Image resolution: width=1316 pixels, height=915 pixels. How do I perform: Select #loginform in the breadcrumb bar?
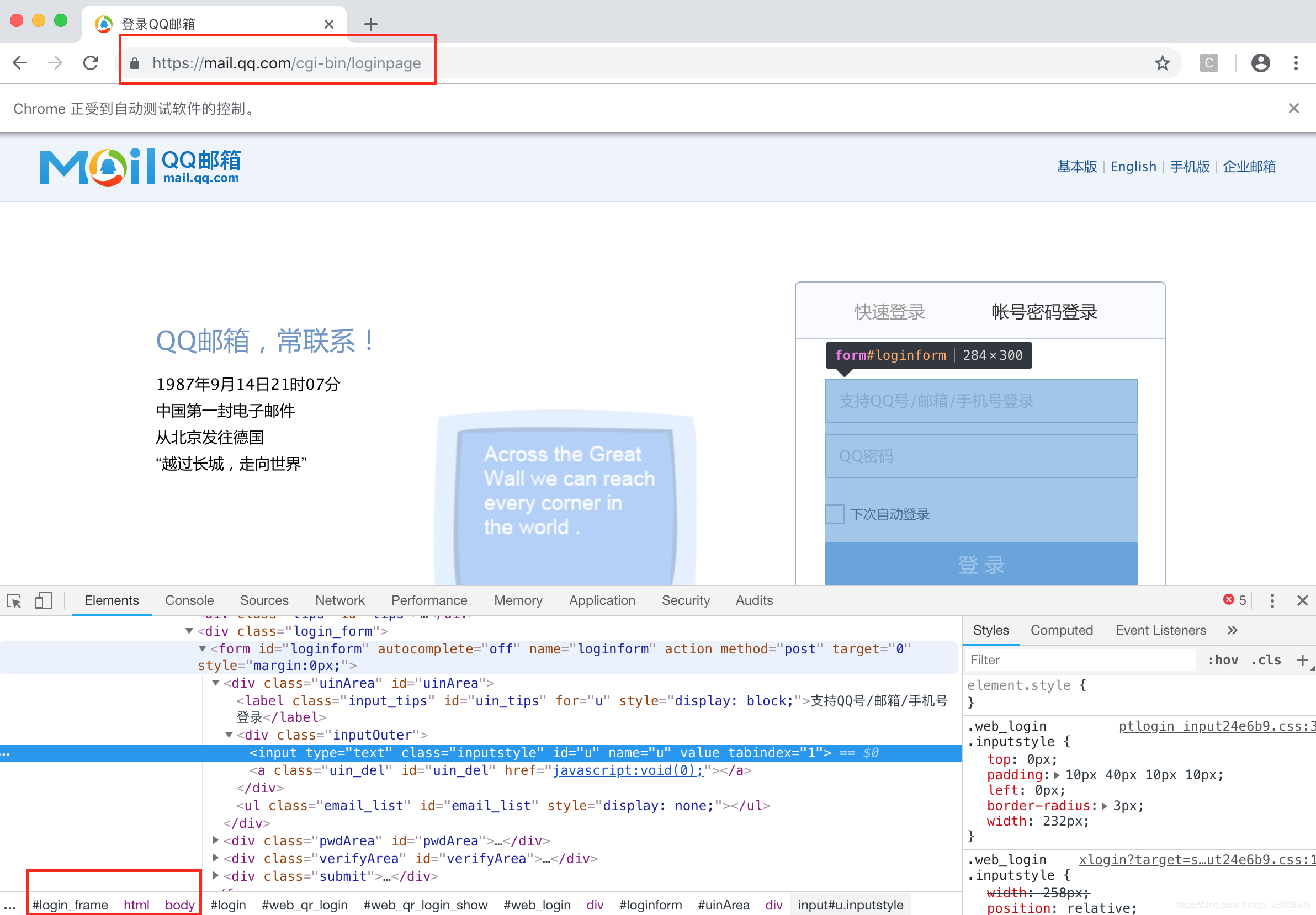click(651, 905)
